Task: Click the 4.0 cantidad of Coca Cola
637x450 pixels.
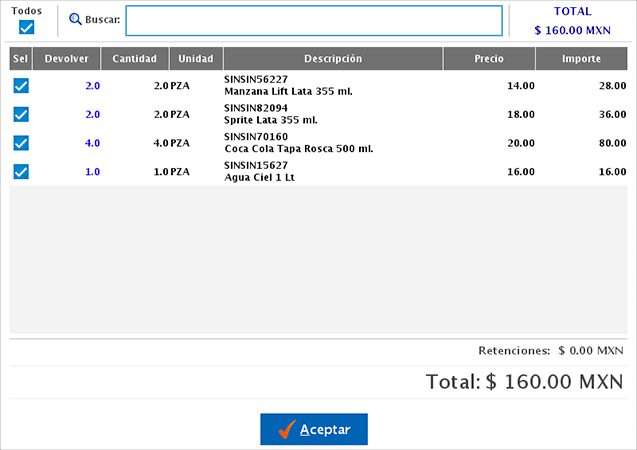Action: click(161, 143)
